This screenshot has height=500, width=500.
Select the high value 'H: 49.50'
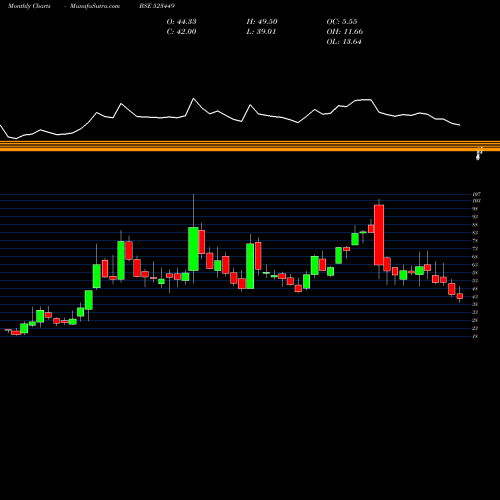(x=262, y=22)
